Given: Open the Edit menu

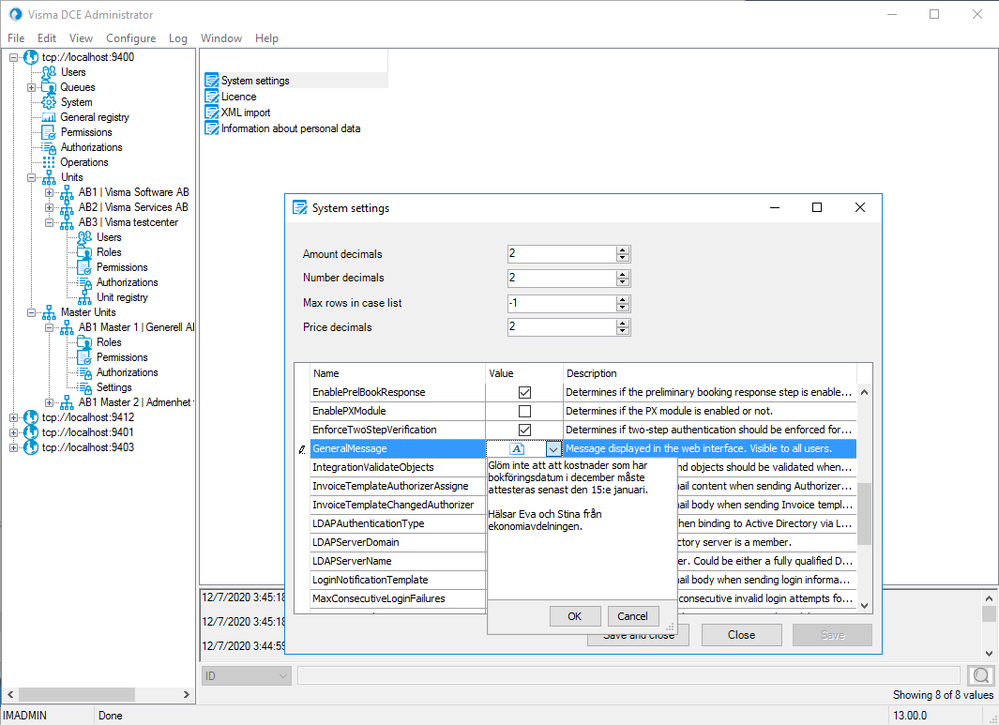Looking at the screenshot, I should tap(47, 38).
